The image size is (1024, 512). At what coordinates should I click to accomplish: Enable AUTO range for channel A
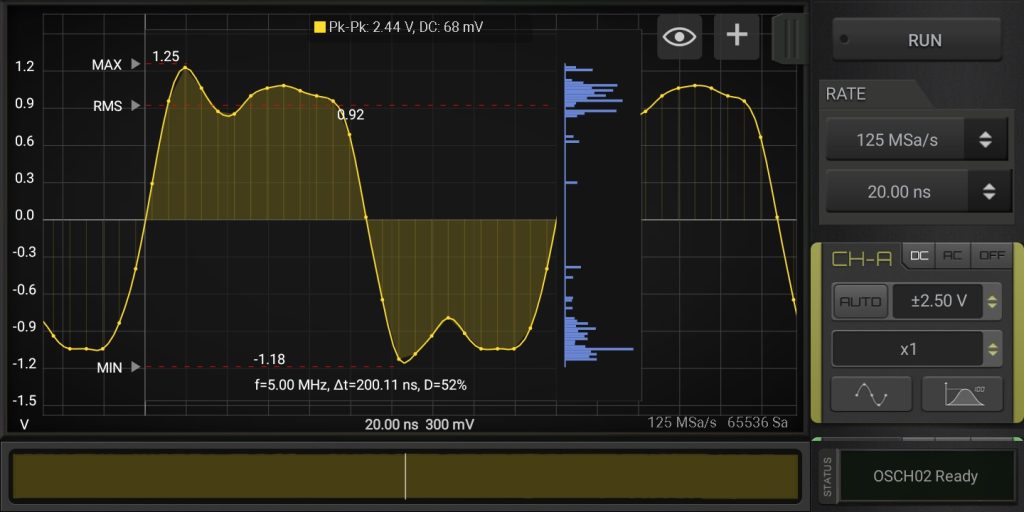pos(860,301)
